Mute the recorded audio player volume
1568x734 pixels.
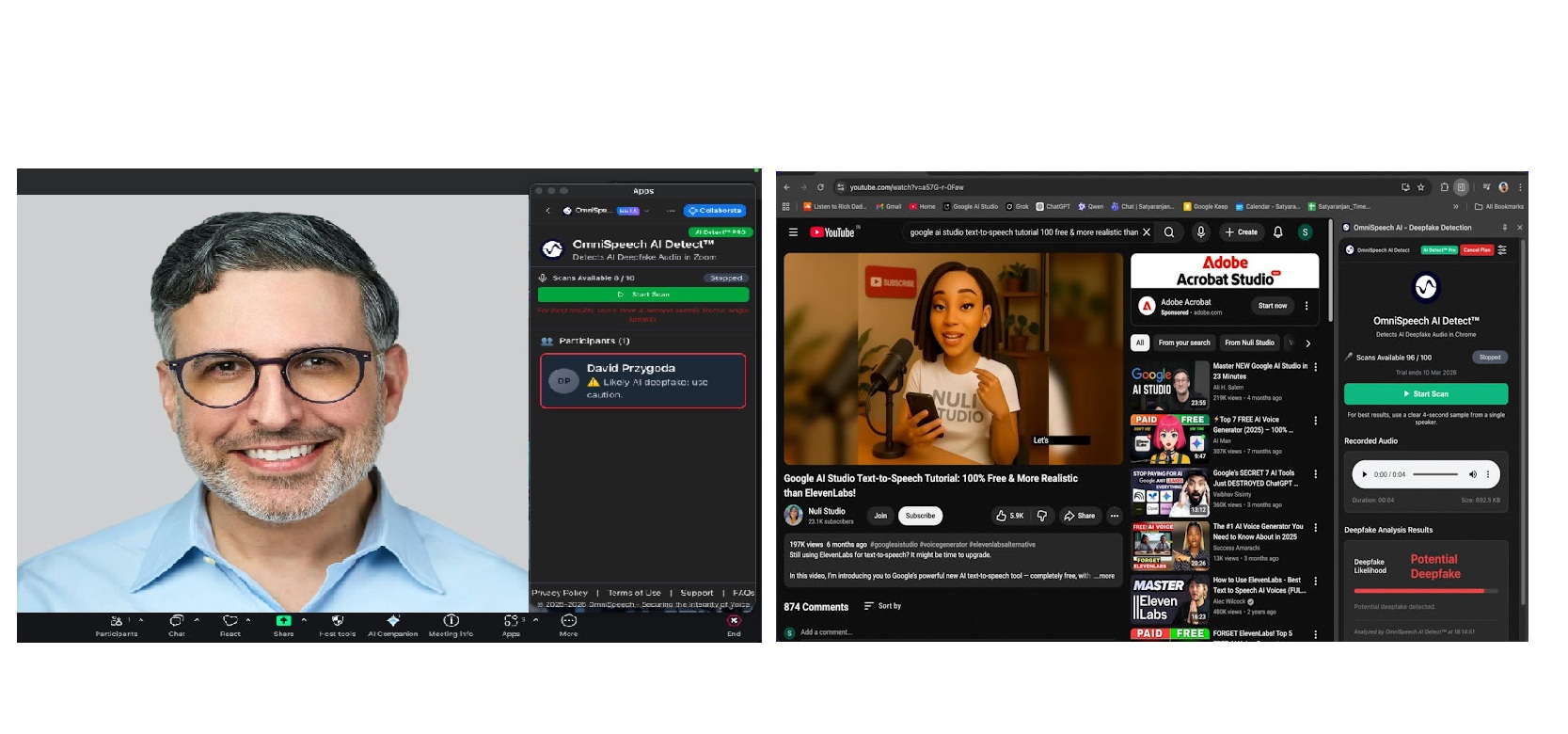(x=1473, y=474)
